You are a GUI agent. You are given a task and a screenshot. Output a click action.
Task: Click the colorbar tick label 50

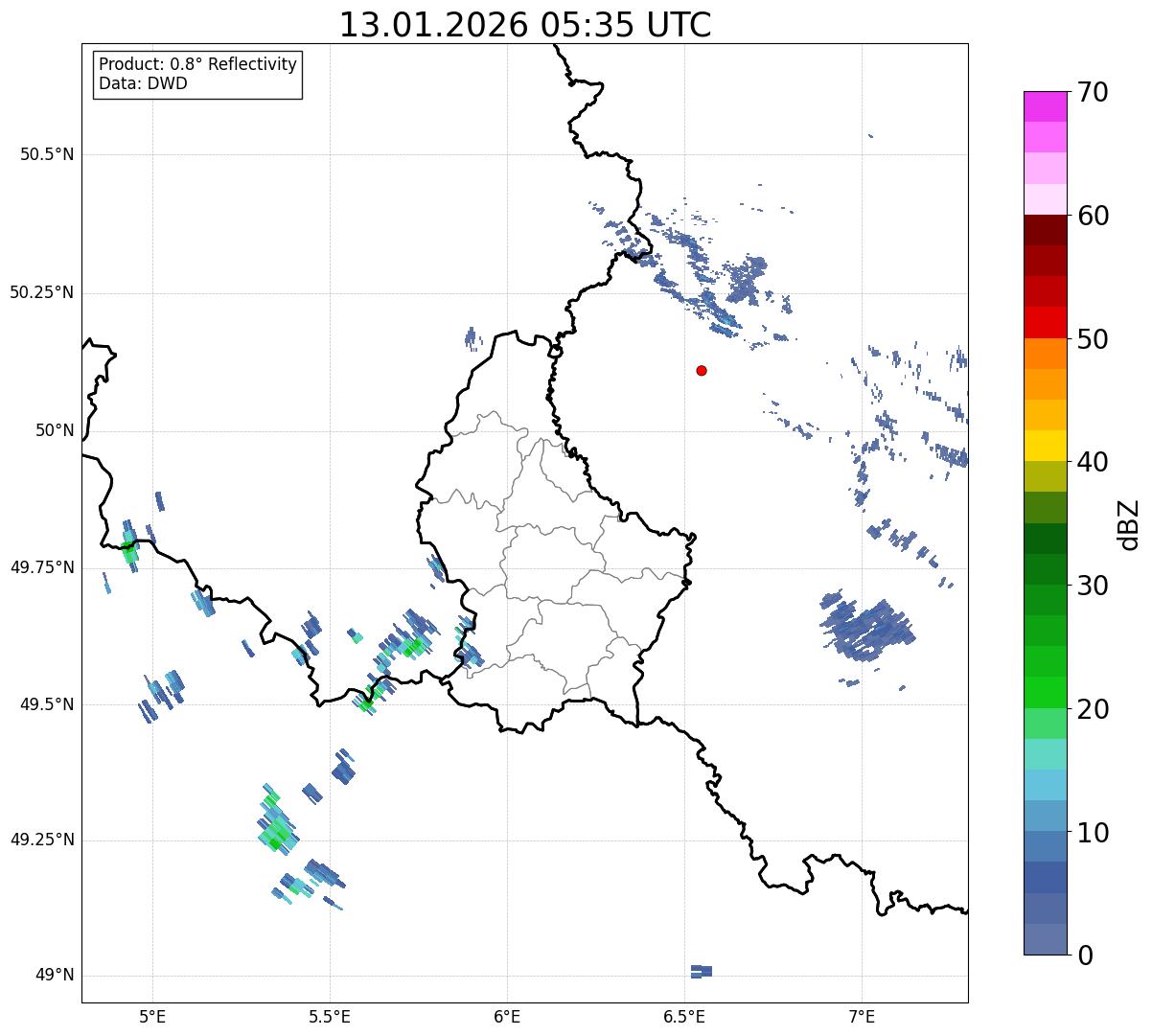pyautogui.click(x=1093, y=339)
